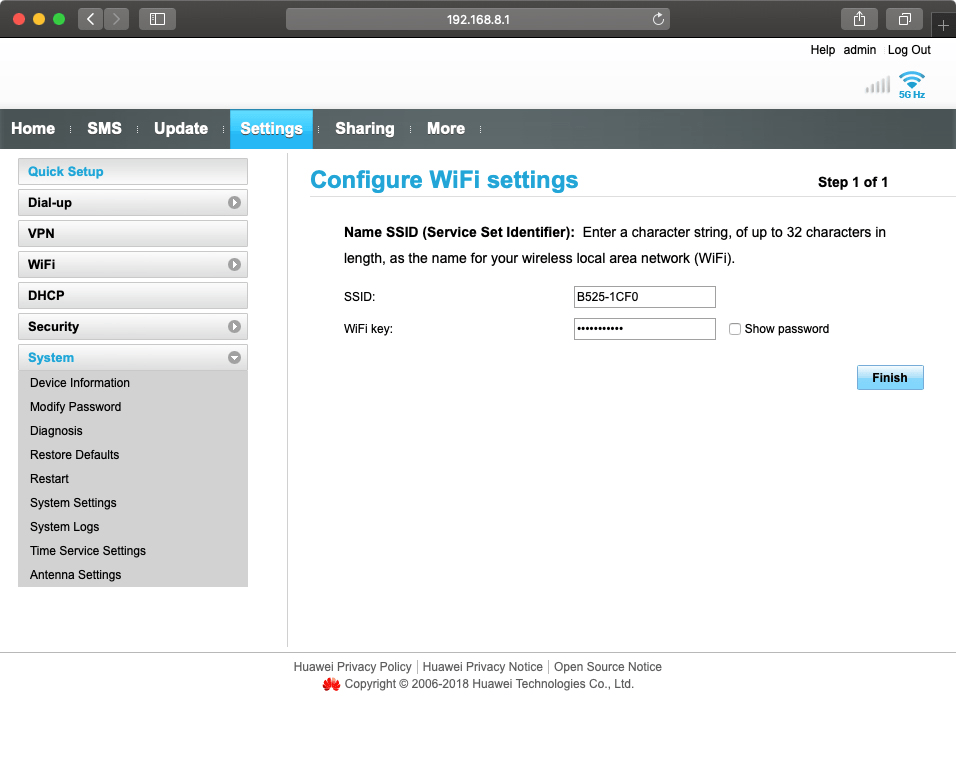Click the Safari share icon
This screenshot has width=956, height=777.
[859, 19]
